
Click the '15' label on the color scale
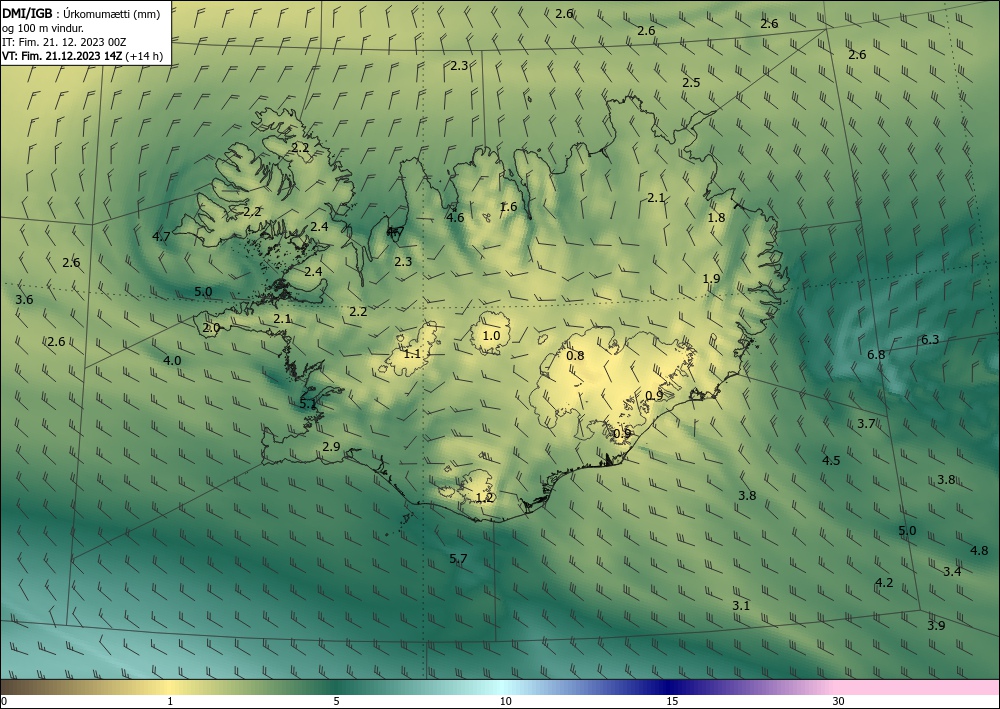coord(672,701)
